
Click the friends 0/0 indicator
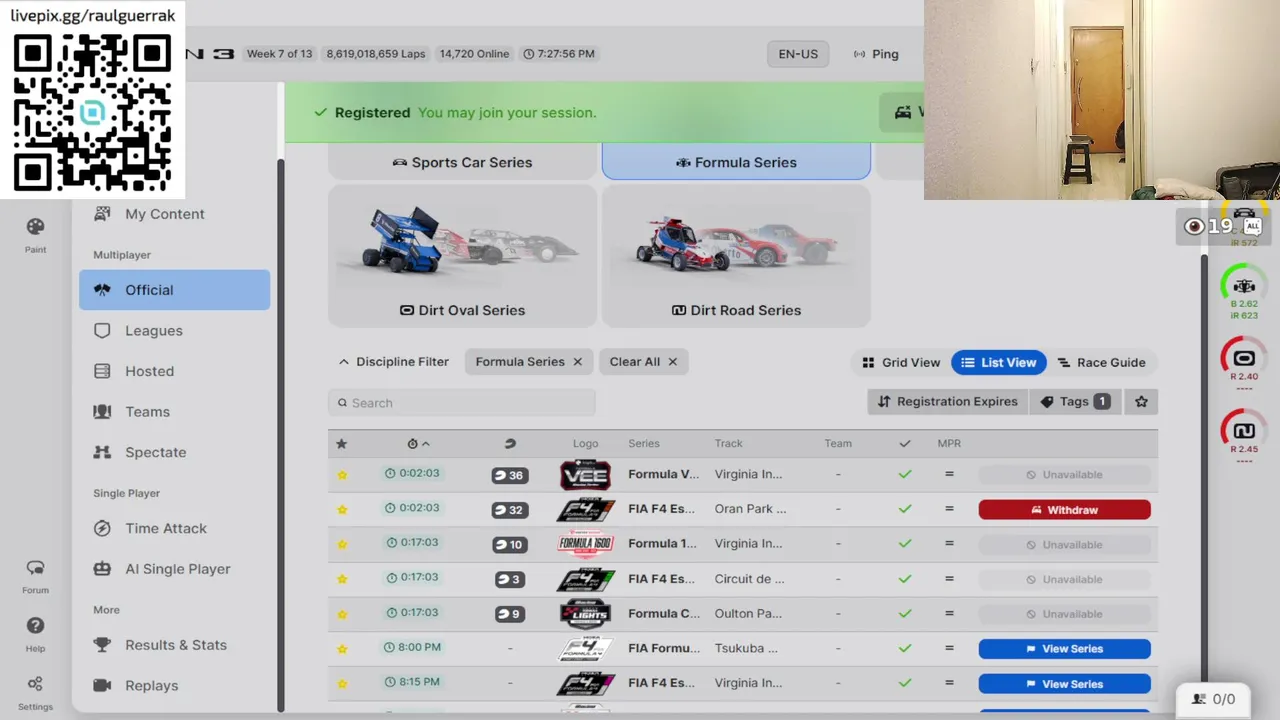click(1213, 699)
